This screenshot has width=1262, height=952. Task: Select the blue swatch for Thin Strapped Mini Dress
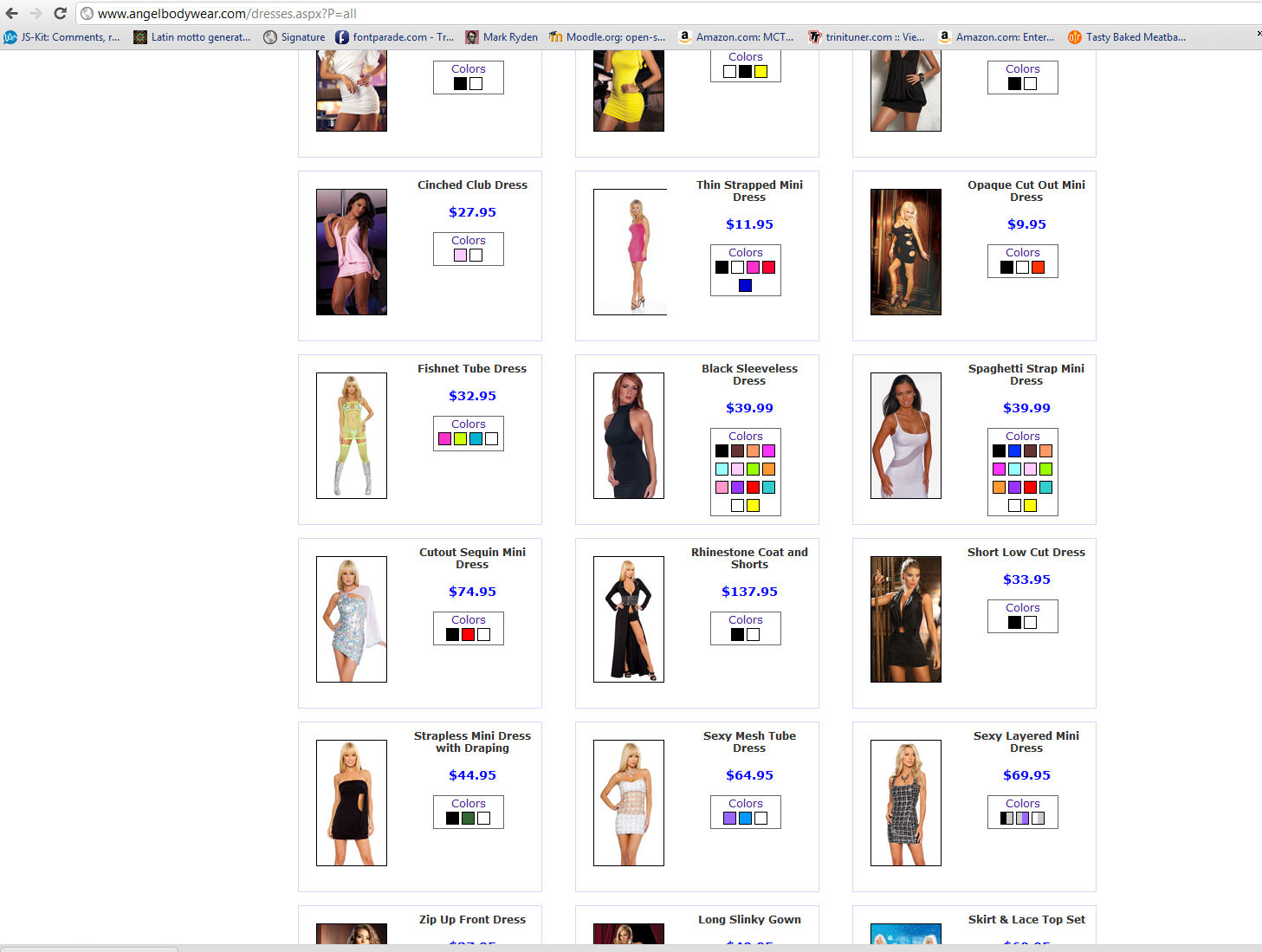tap(746, 286)
